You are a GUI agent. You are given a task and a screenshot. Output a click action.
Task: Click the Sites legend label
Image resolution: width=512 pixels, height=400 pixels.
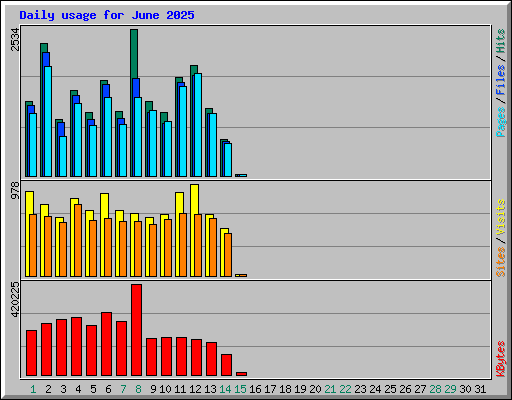[x=500, y=262]
